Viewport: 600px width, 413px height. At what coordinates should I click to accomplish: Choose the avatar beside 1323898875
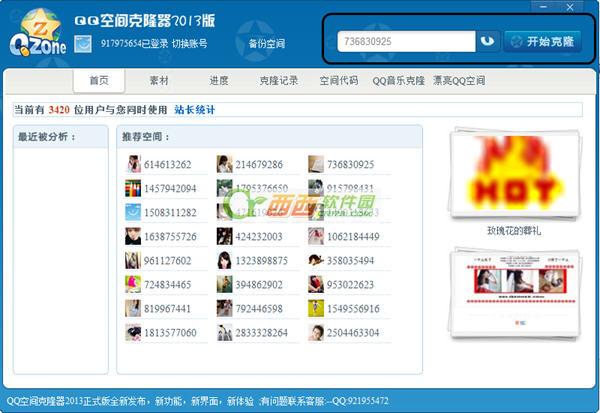click(225, 260)
